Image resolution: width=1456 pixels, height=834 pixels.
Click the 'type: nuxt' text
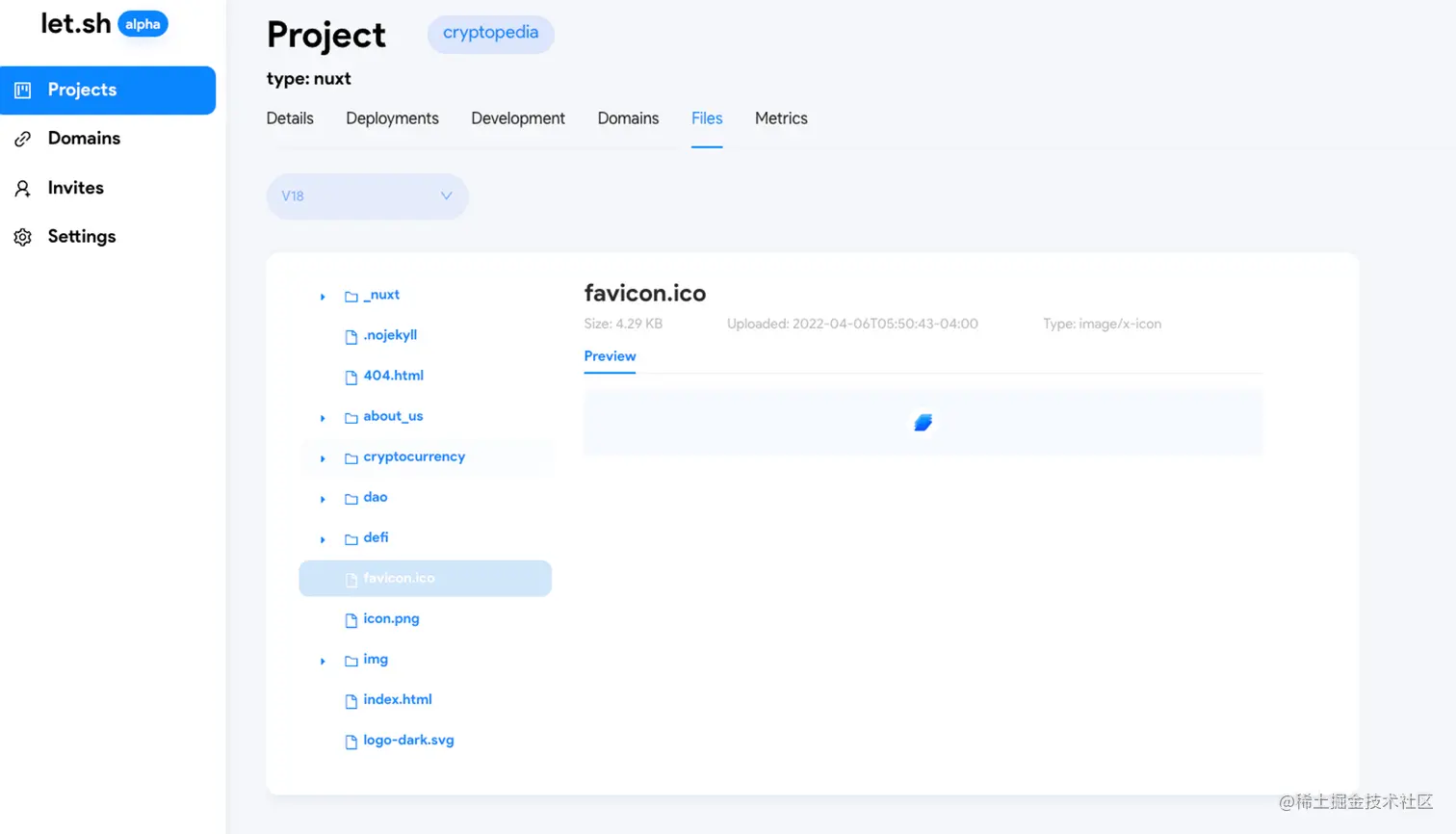[x=308, y=79]
